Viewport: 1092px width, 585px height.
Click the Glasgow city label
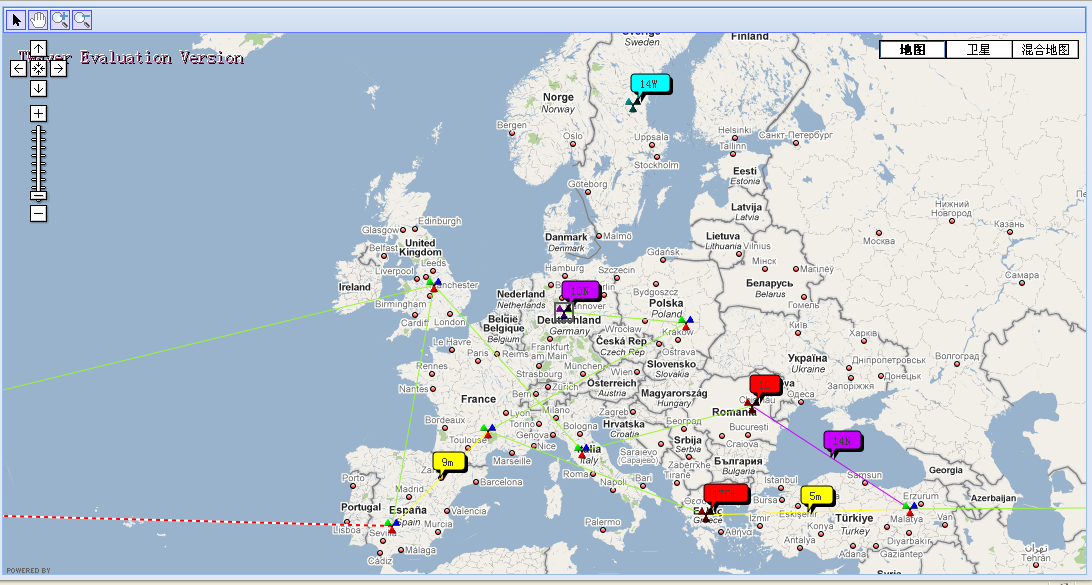pyautogui.click(x=380, y=230)
